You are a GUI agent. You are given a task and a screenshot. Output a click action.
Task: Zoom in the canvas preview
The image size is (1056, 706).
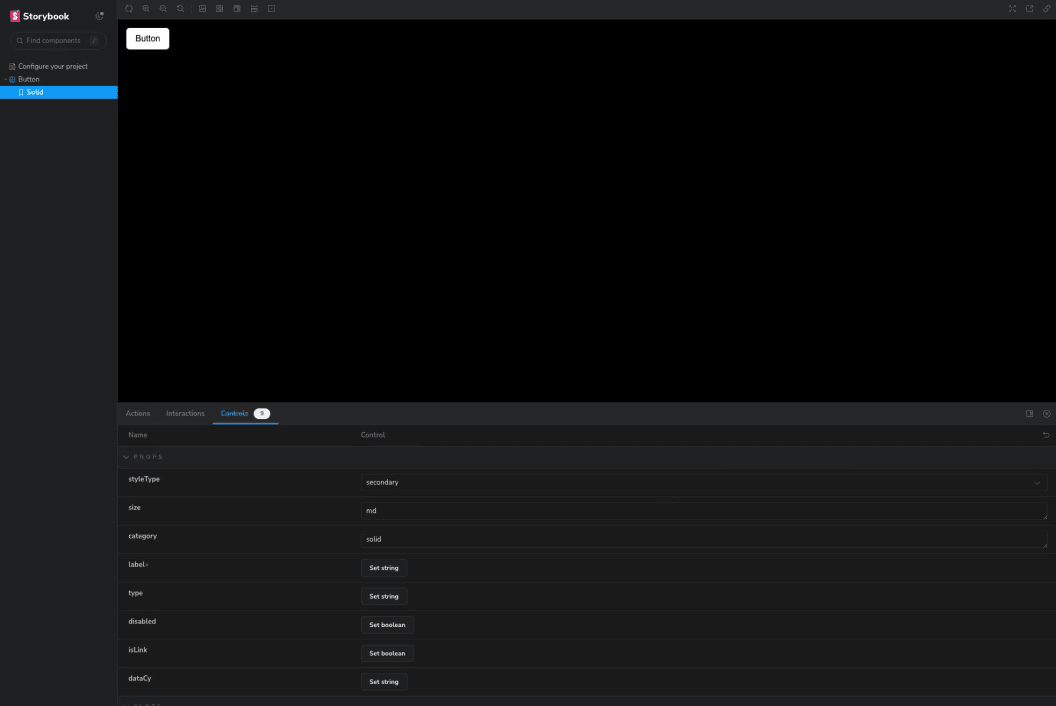[146, 9]
